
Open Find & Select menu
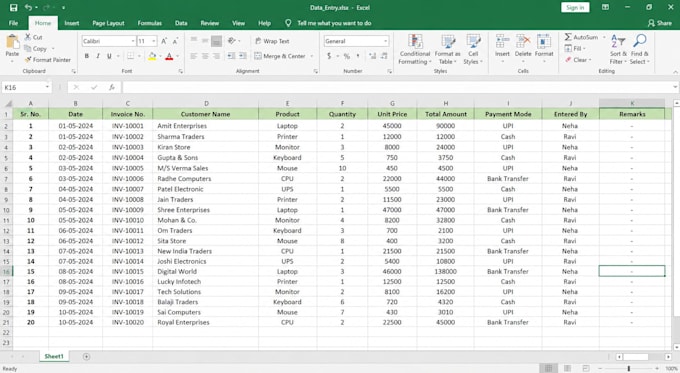click(x=640, y=49)
